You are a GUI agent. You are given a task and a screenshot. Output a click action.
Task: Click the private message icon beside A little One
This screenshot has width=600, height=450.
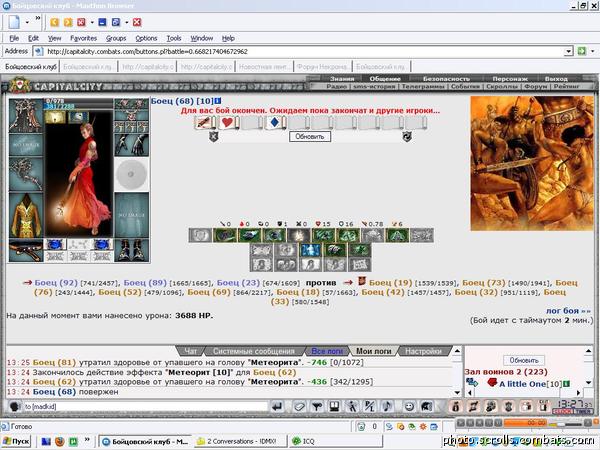click(x=472, y=382)
